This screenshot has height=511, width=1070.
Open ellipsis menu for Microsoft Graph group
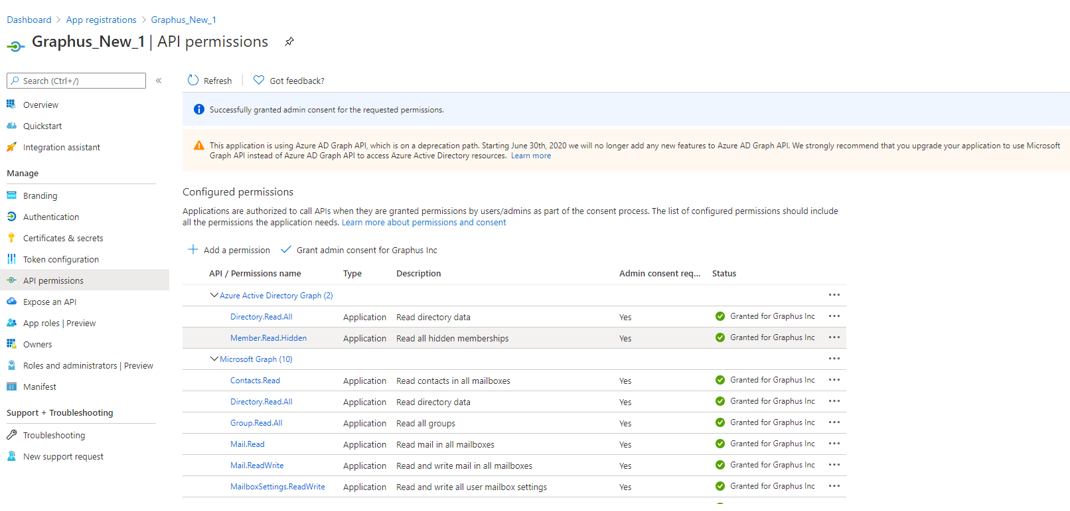(833, 358)
